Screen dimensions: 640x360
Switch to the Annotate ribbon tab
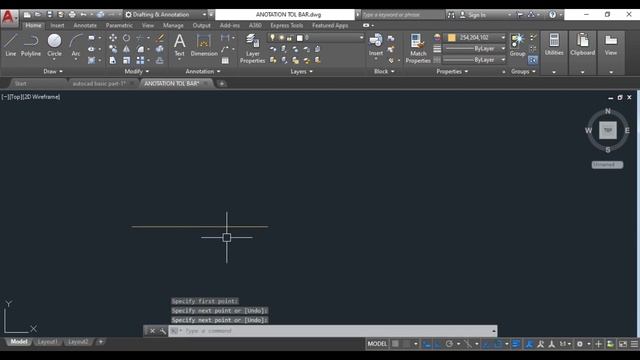pos(85,25)
